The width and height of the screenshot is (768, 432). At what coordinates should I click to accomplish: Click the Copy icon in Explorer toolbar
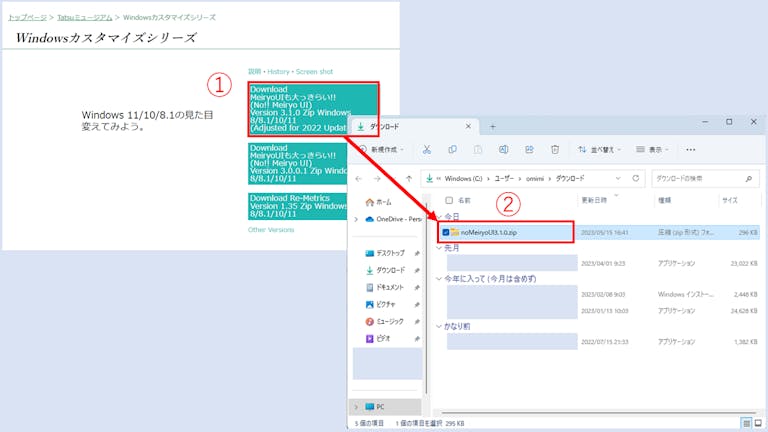pos(453,150)
